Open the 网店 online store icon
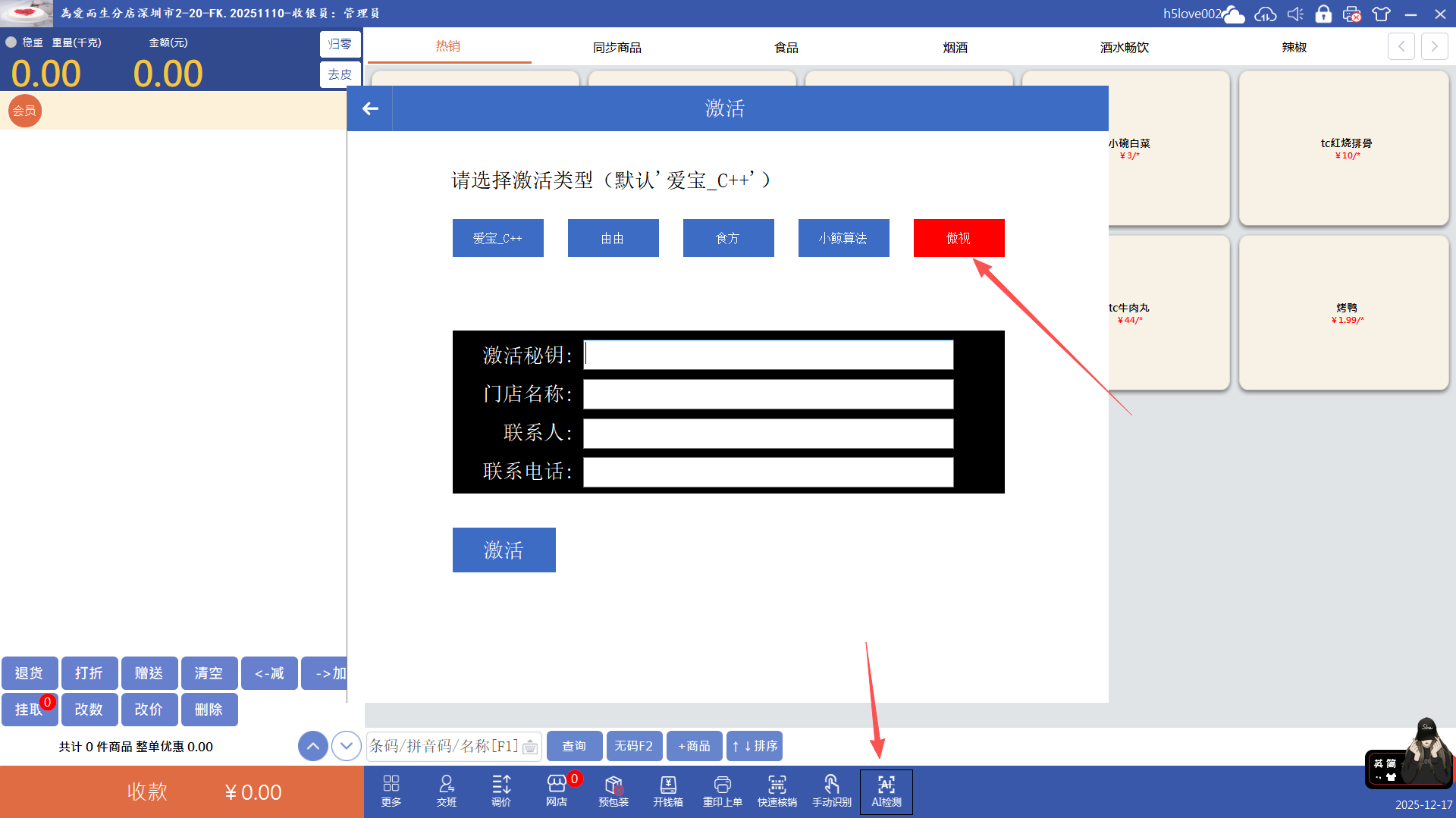Screen dimensions: 1456x818 coord(557,791)
